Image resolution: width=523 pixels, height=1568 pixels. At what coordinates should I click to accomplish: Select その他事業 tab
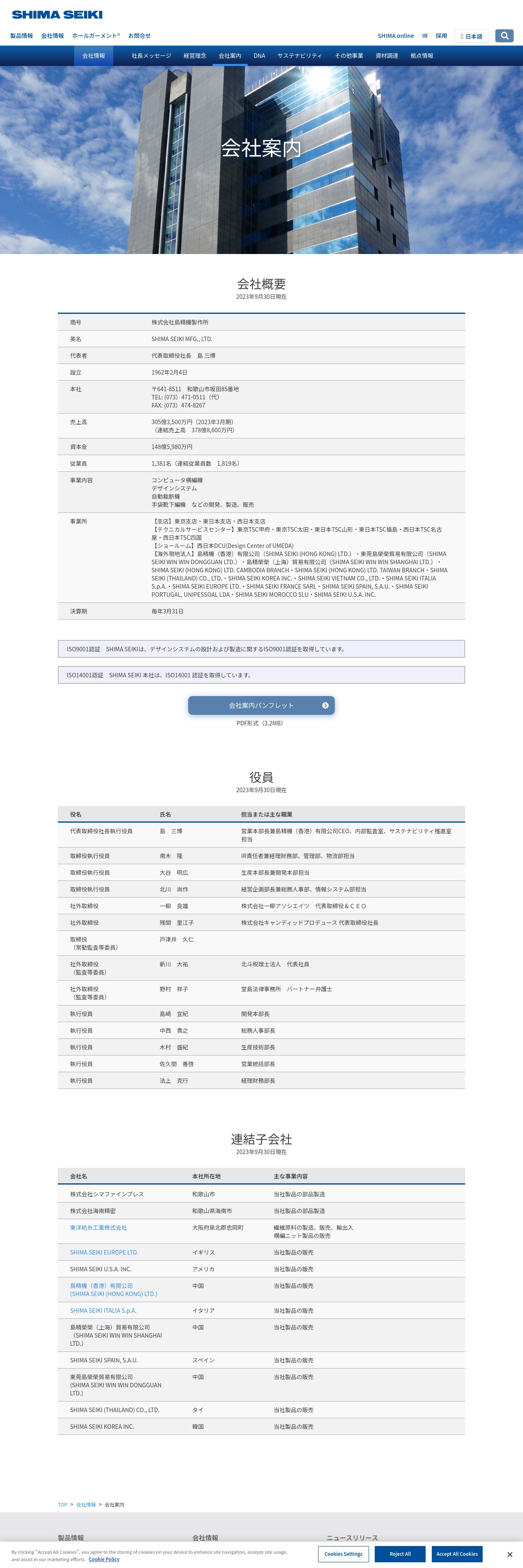pyautogui.click(x=349, y=55)
